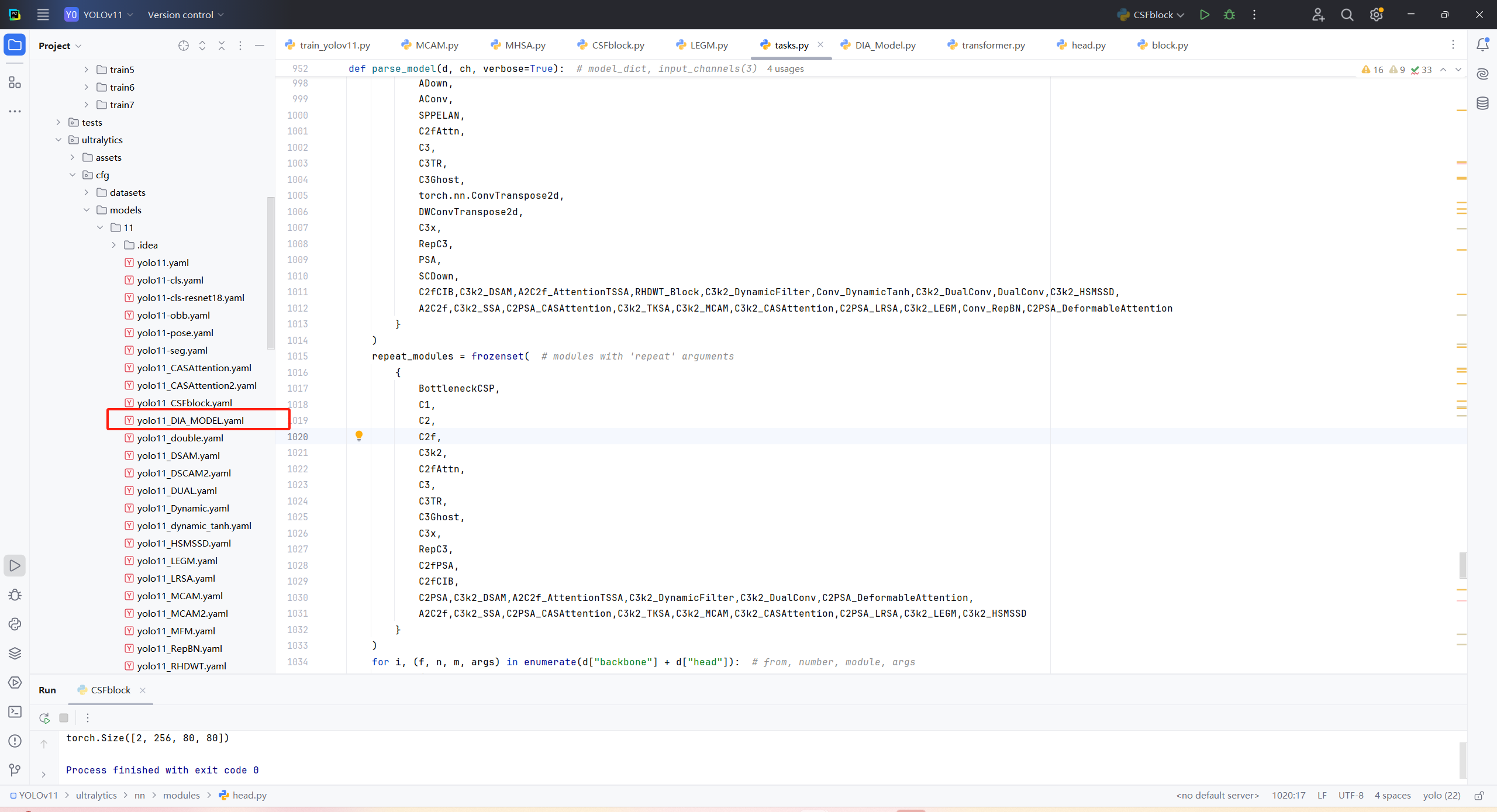The image size is (1497, 812).
Task: Run the CSFblock configuration
Action: (x=1204, y=15)
